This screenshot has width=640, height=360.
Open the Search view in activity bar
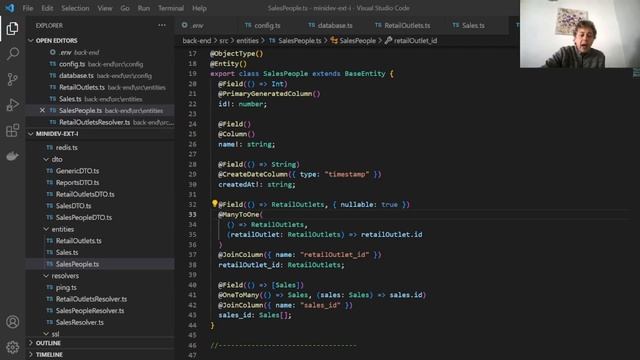click(x=12, y=53)
